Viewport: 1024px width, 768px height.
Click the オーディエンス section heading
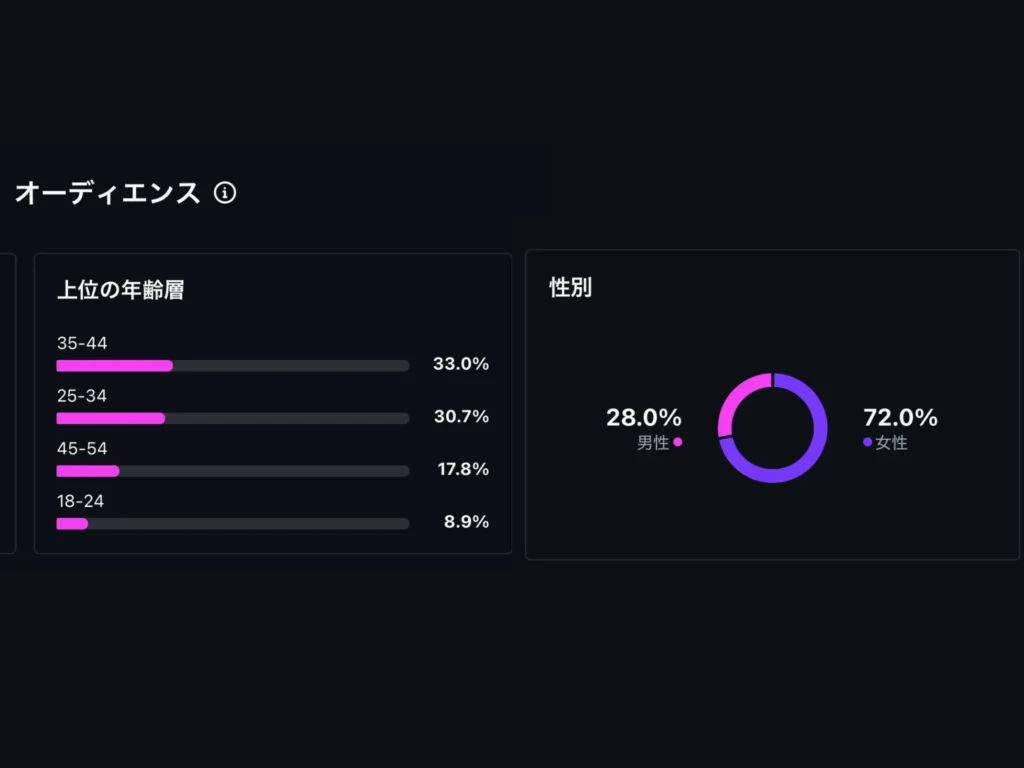click(108, 193)
